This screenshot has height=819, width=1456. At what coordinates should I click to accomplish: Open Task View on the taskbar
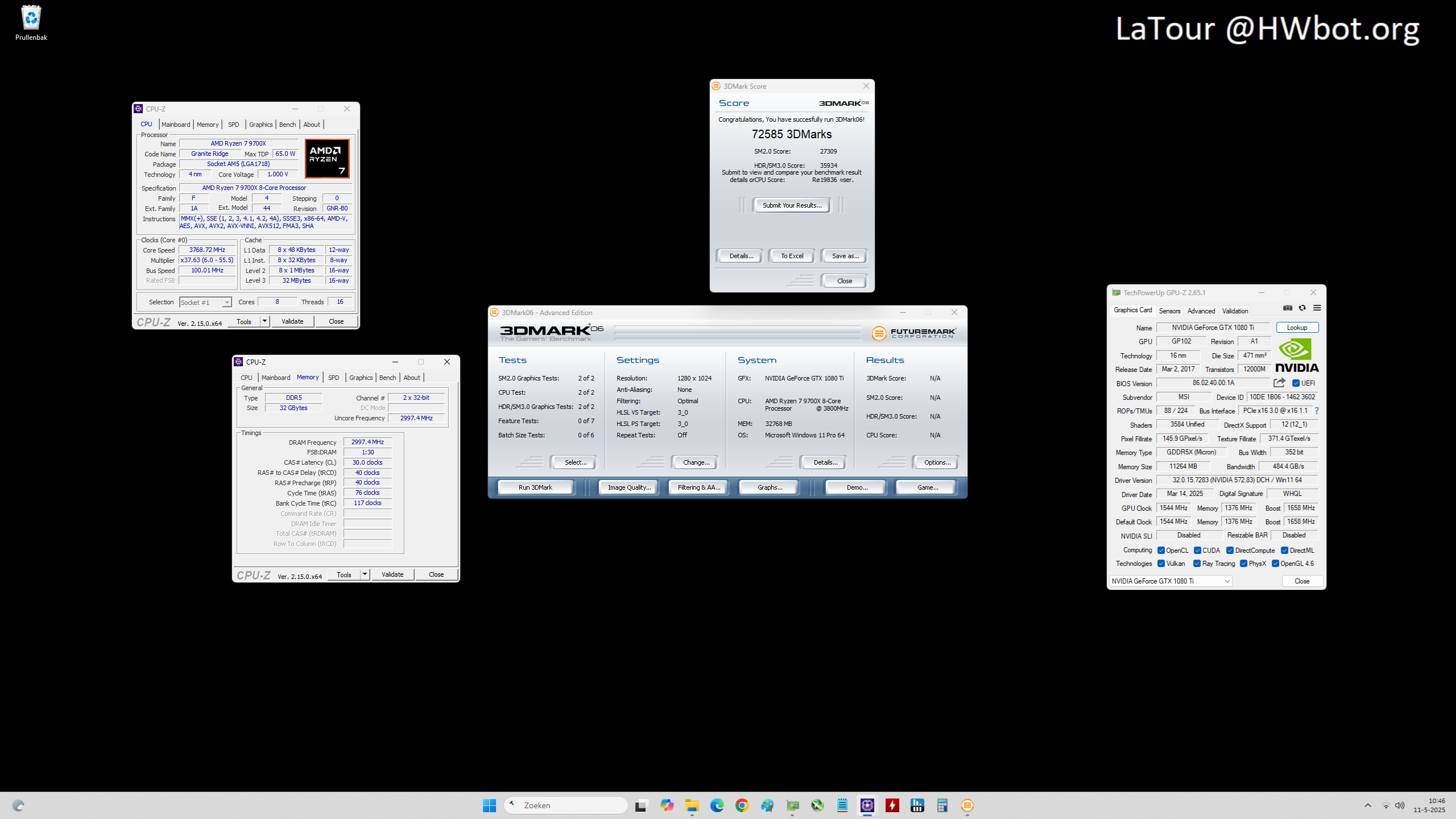pos(641,805)
